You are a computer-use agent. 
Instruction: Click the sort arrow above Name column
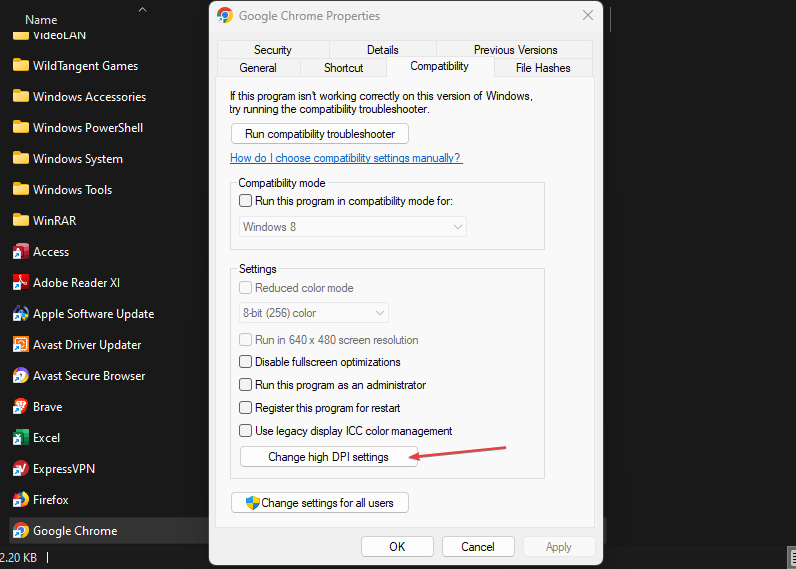click(x=143, y=9)
